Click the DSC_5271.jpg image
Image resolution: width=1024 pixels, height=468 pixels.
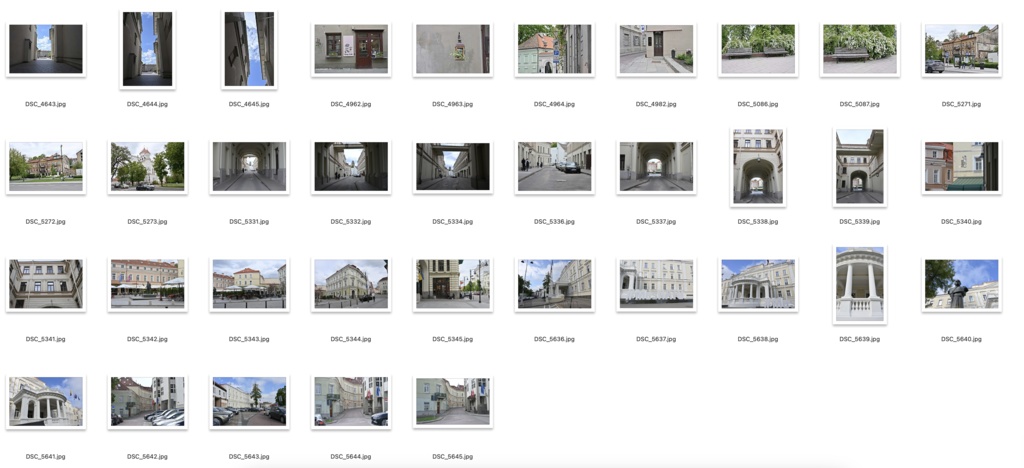961,49
